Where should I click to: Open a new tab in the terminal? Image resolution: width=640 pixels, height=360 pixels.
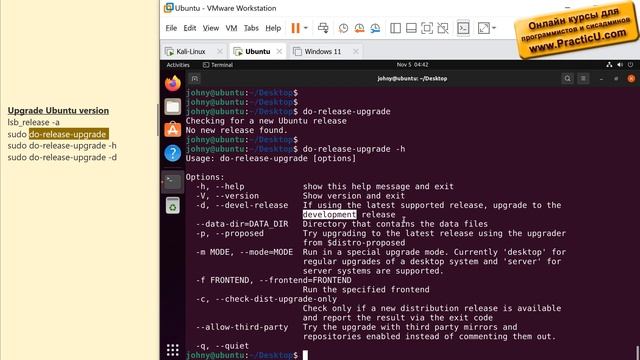[195, 79]
